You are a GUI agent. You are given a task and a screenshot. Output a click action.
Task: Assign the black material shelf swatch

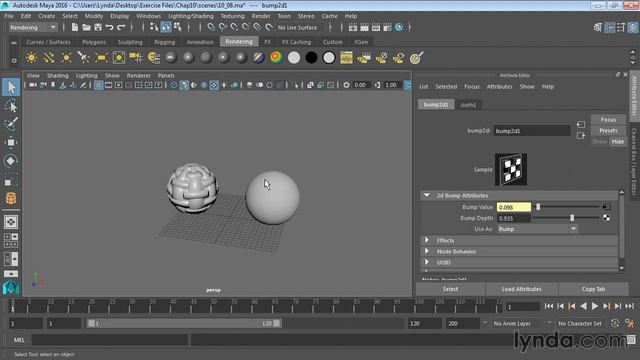(x=311, y=58)
